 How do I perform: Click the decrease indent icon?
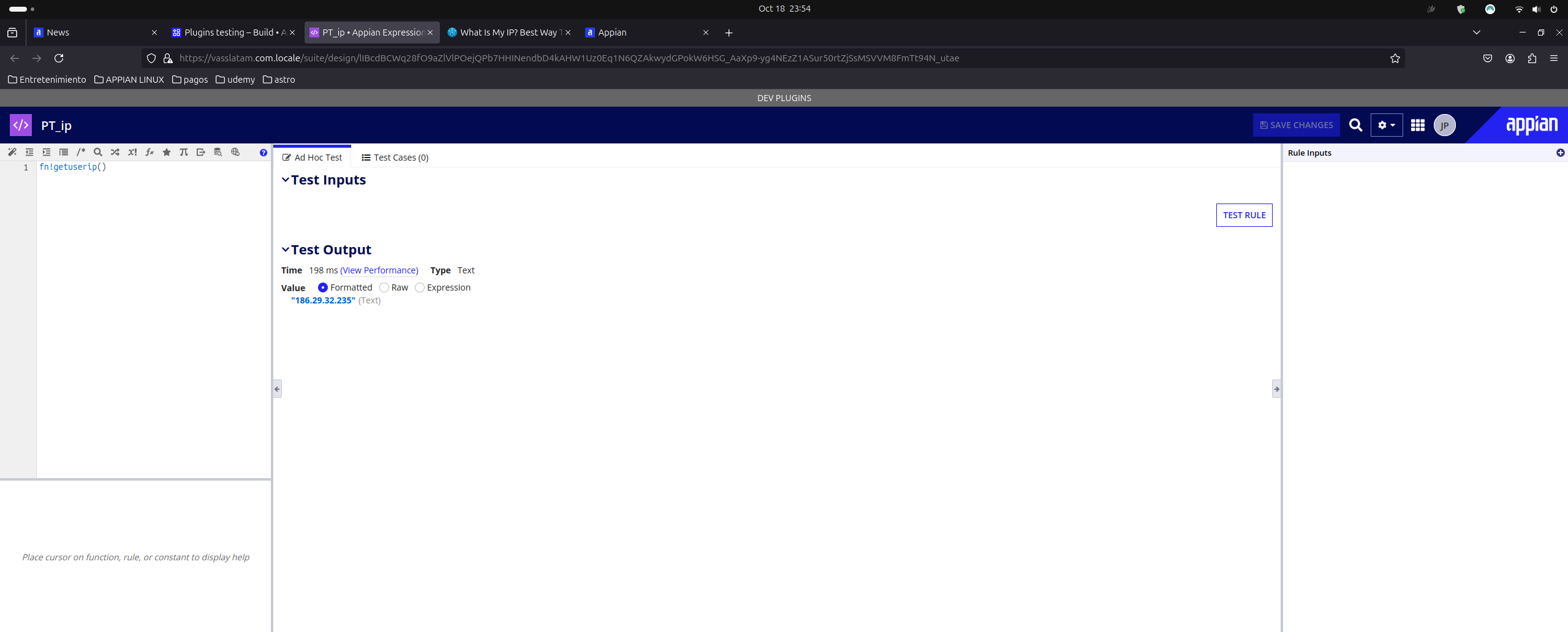click(x=29, y=152)
